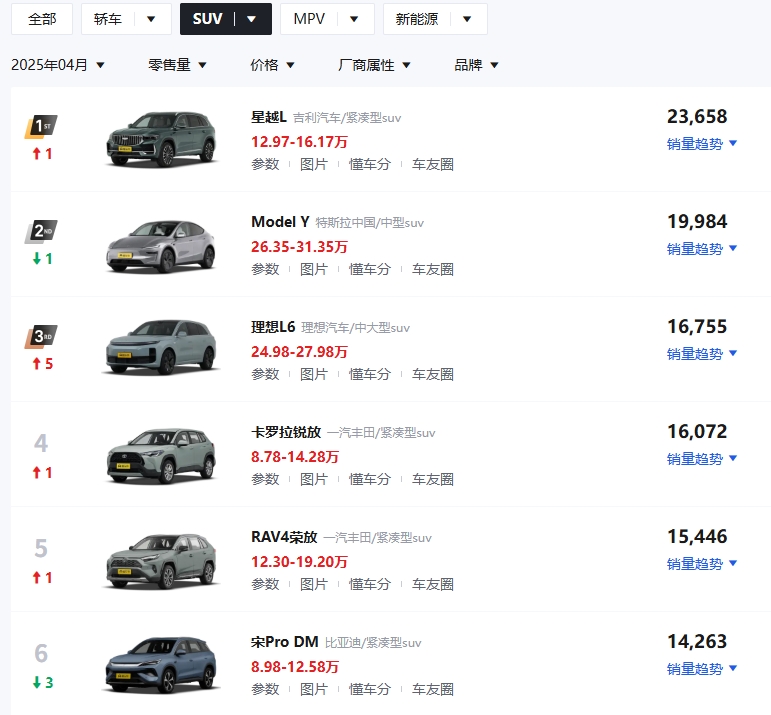Open the 新能源 tab dropdown arrow
The height and width of the screenshot is (715, 771).
(467, 19)
